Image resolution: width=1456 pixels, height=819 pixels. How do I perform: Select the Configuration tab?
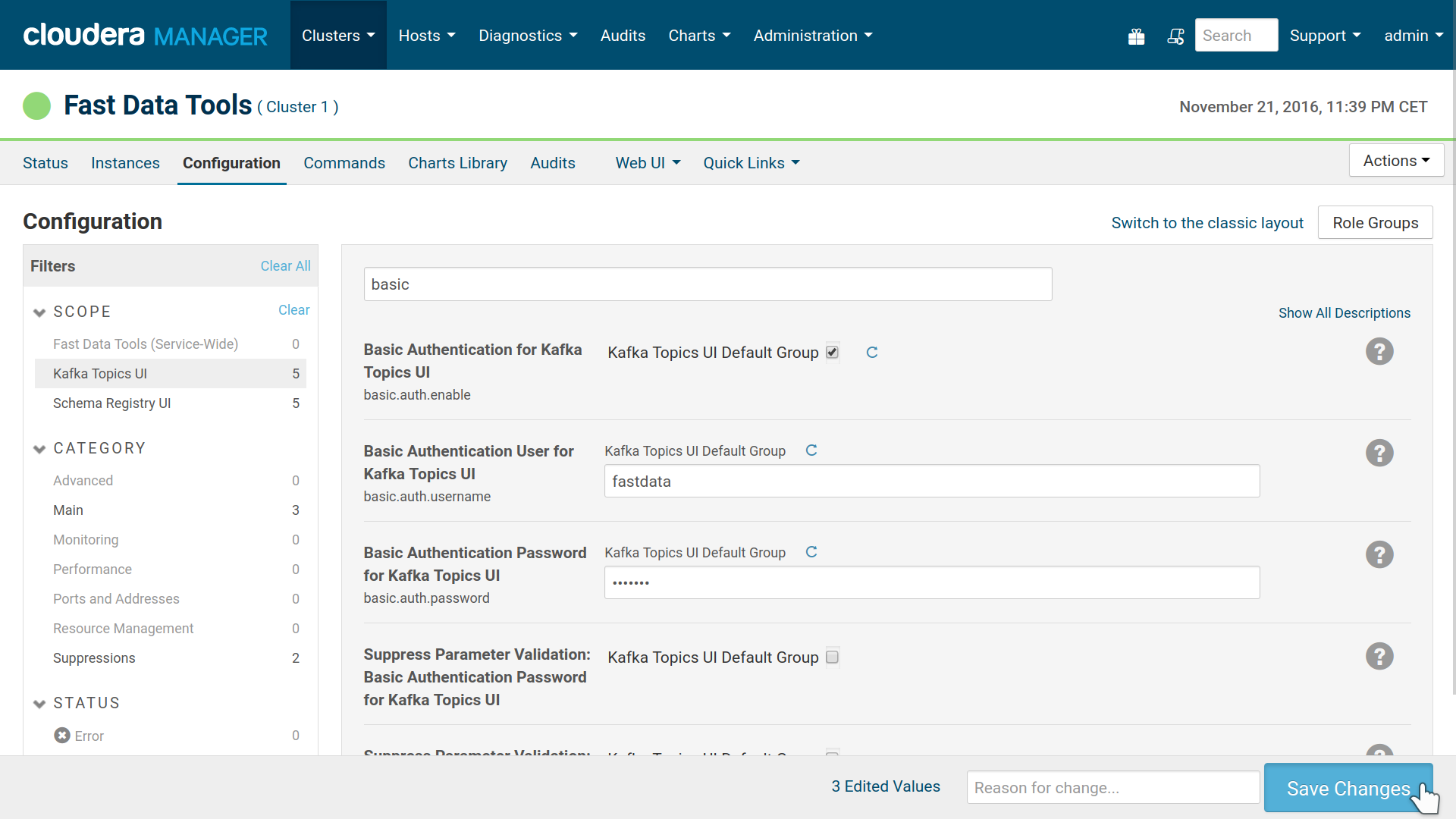pos(231,163)
